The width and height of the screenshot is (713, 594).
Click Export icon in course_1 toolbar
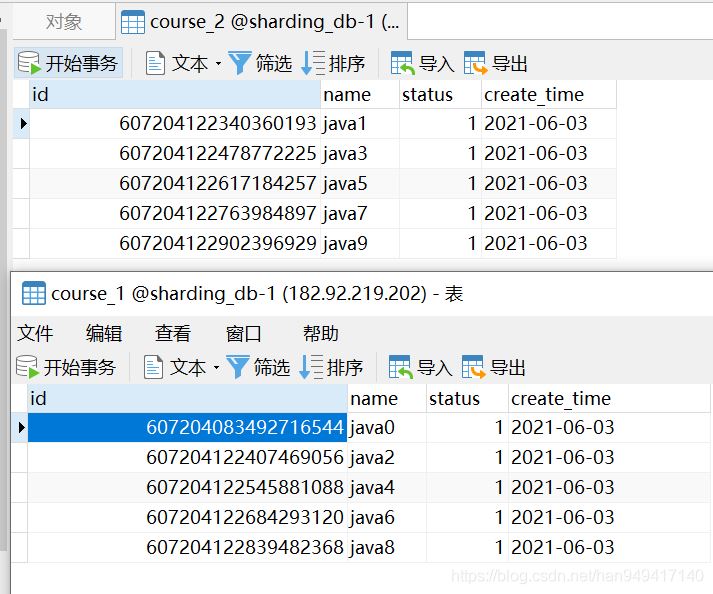click(474, 367)
